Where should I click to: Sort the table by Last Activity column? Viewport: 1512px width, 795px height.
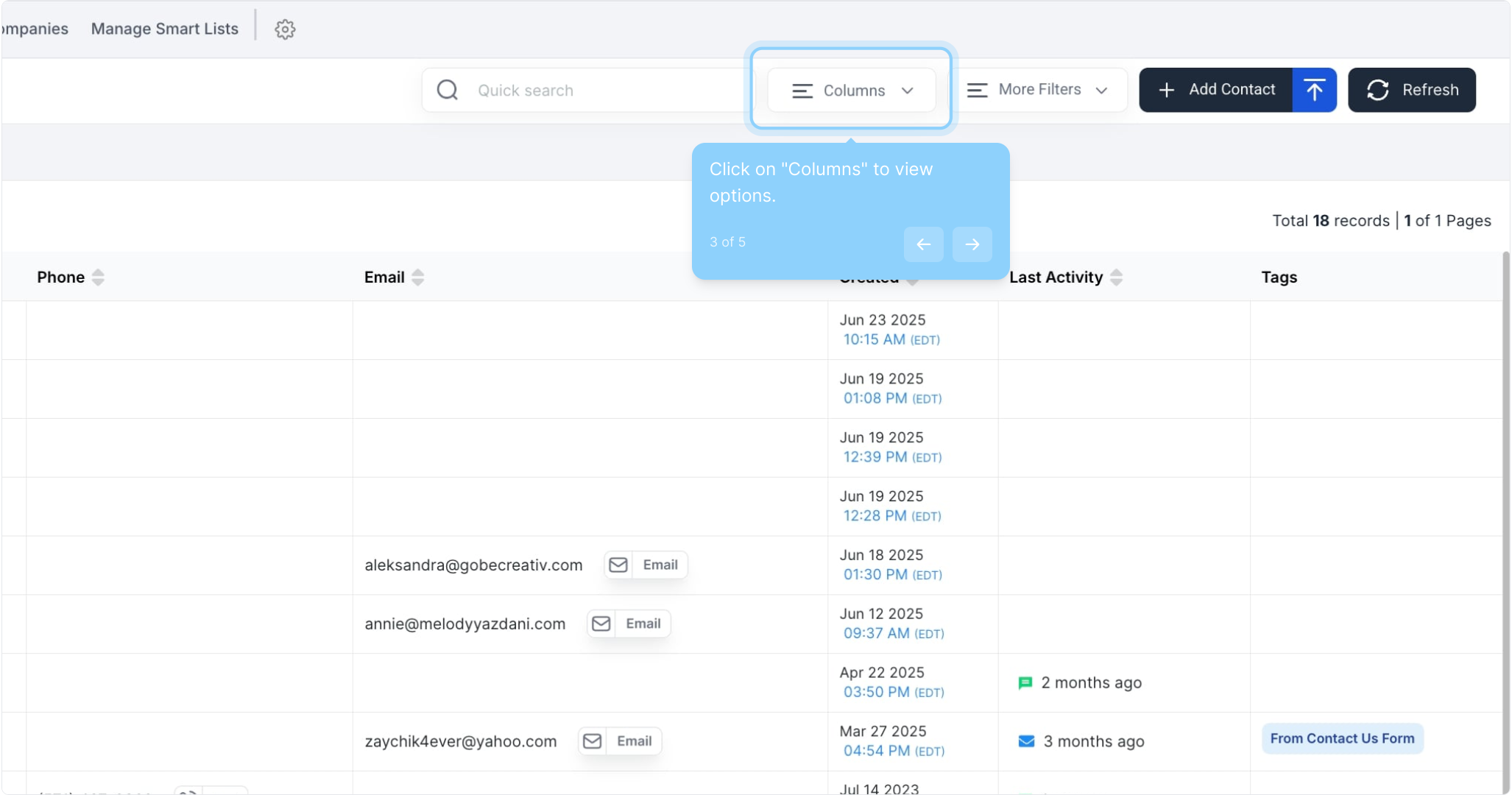[1116, 278]
